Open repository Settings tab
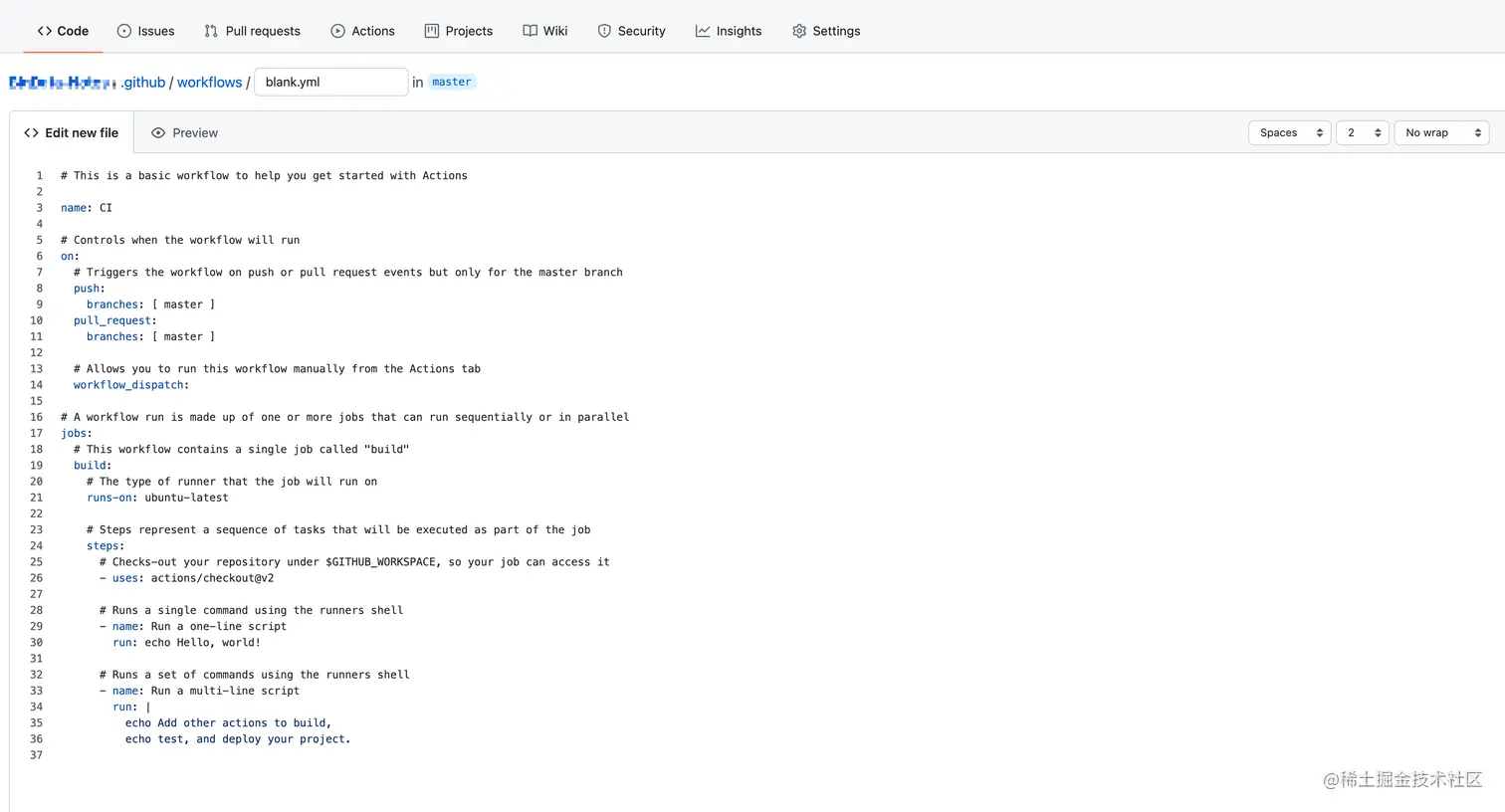This screenshot has height=812, width=1505. coord(826,31)
